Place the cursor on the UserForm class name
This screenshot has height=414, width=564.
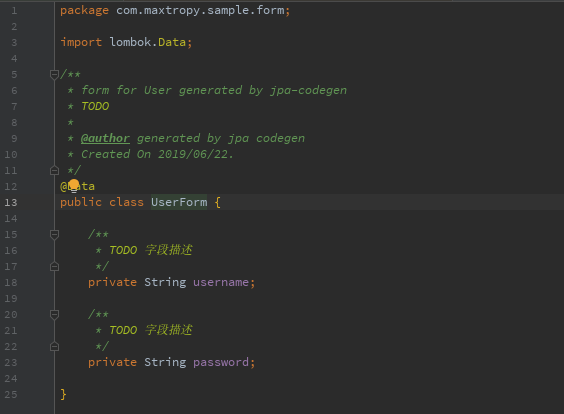[179, 202]
